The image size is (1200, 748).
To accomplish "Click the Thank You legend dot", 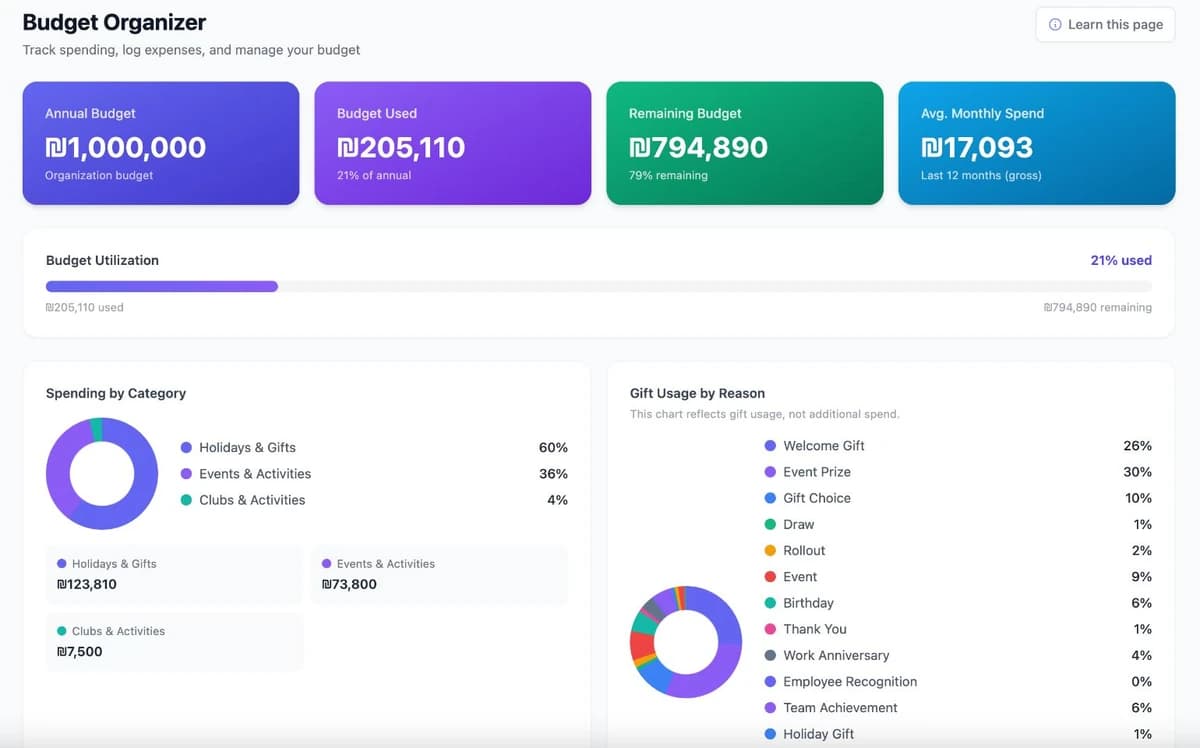I will (x=770, y=629).
